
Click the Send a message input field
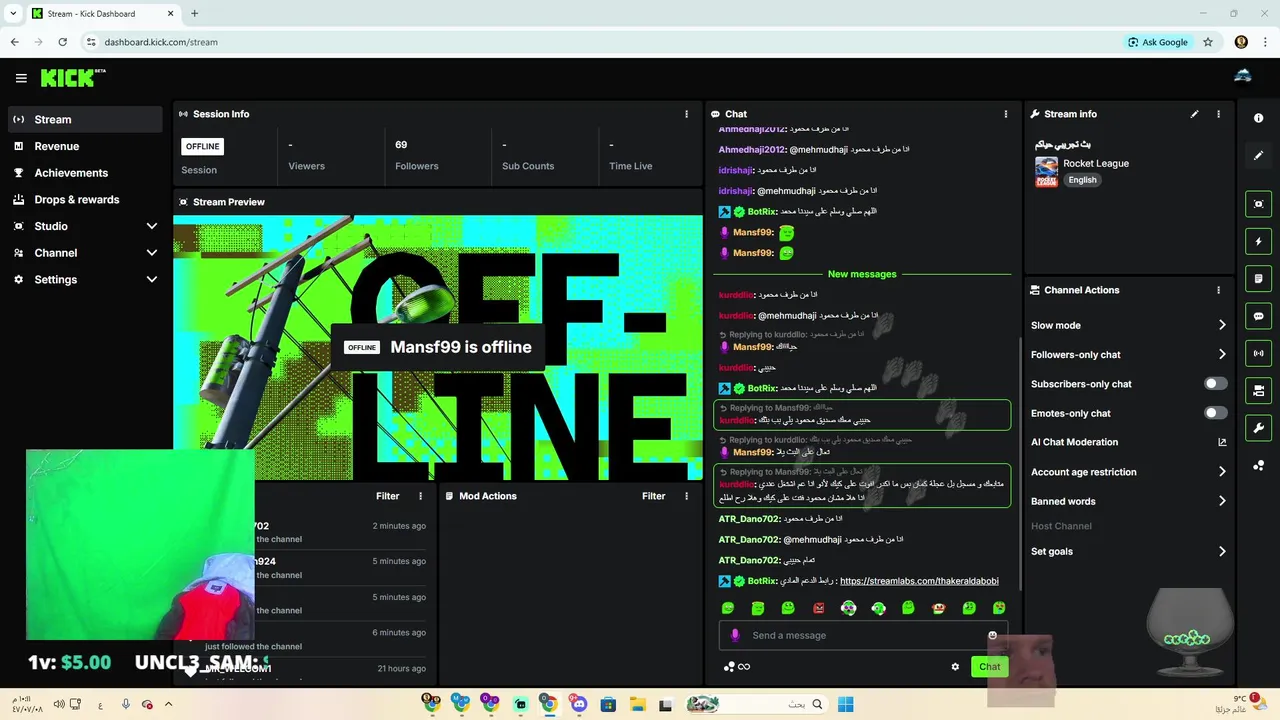pos(862,635)
